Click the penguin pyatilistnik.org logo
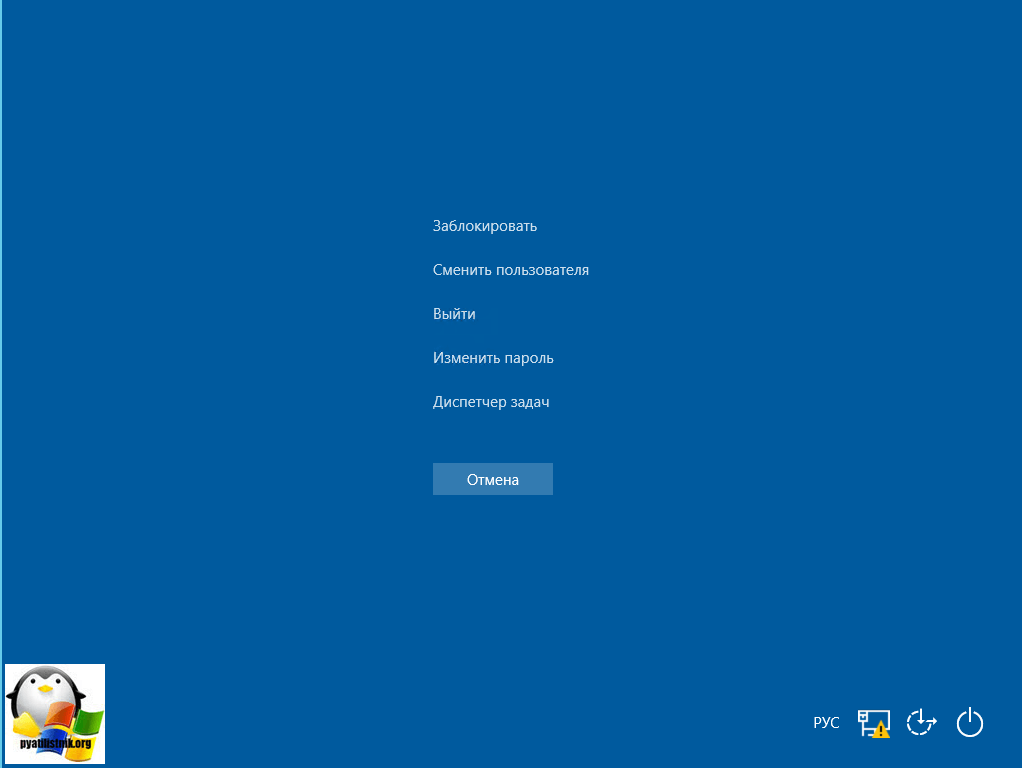Viewport: 1022px width, 768px height. click(55, 714)
